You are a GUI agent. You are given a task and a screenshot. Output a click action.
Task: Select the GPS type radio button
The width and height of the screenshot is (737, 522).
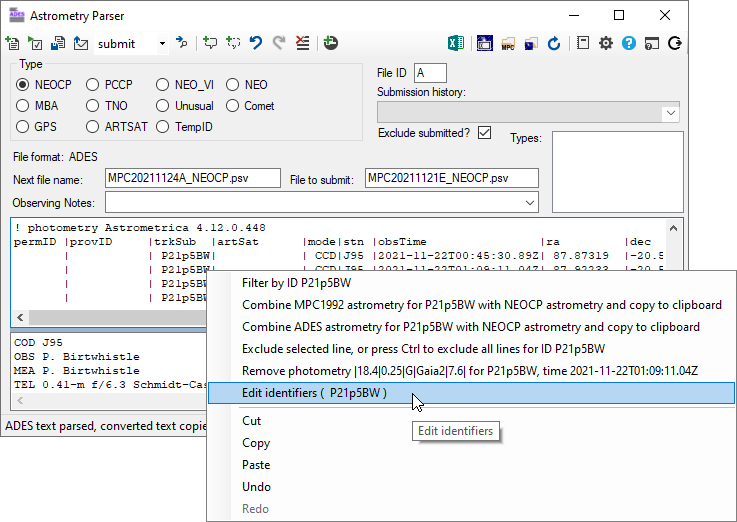[22, 127]
